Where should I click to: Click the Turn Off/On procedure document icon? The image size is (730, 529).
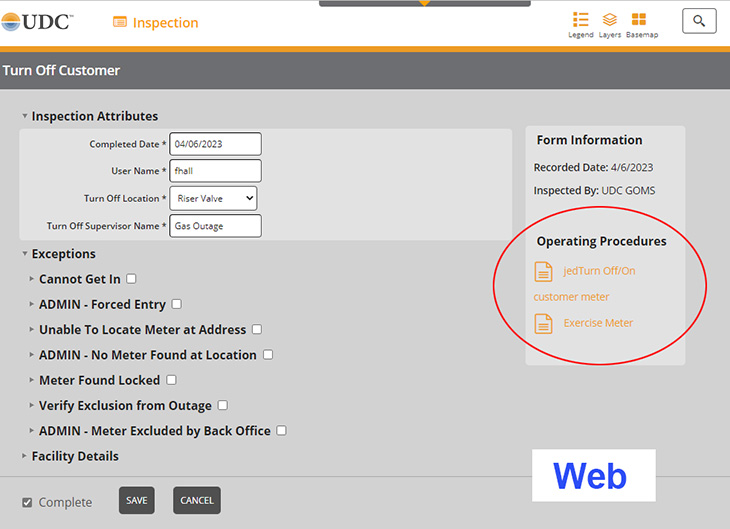pyautogui.click(x=543, y=271)
